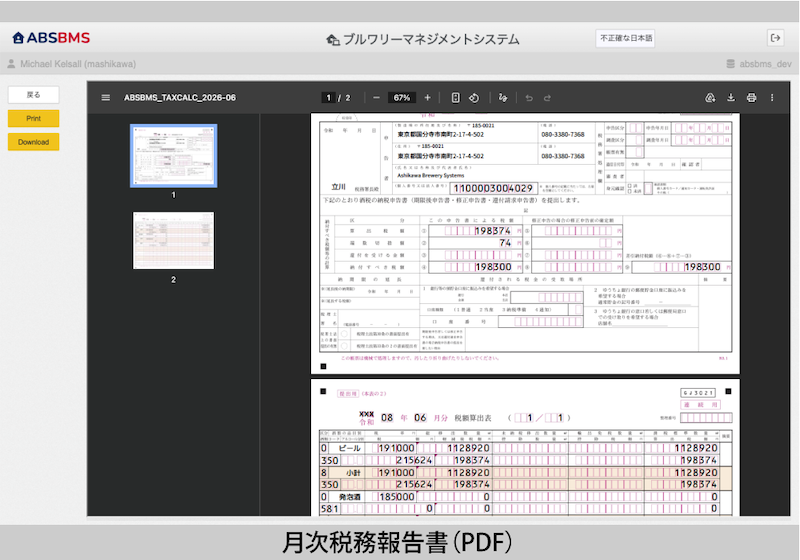Screen dimensions: 800x560
Task: Click the fit to page icon
Action: pyautogui.click(x=456, y=97)
